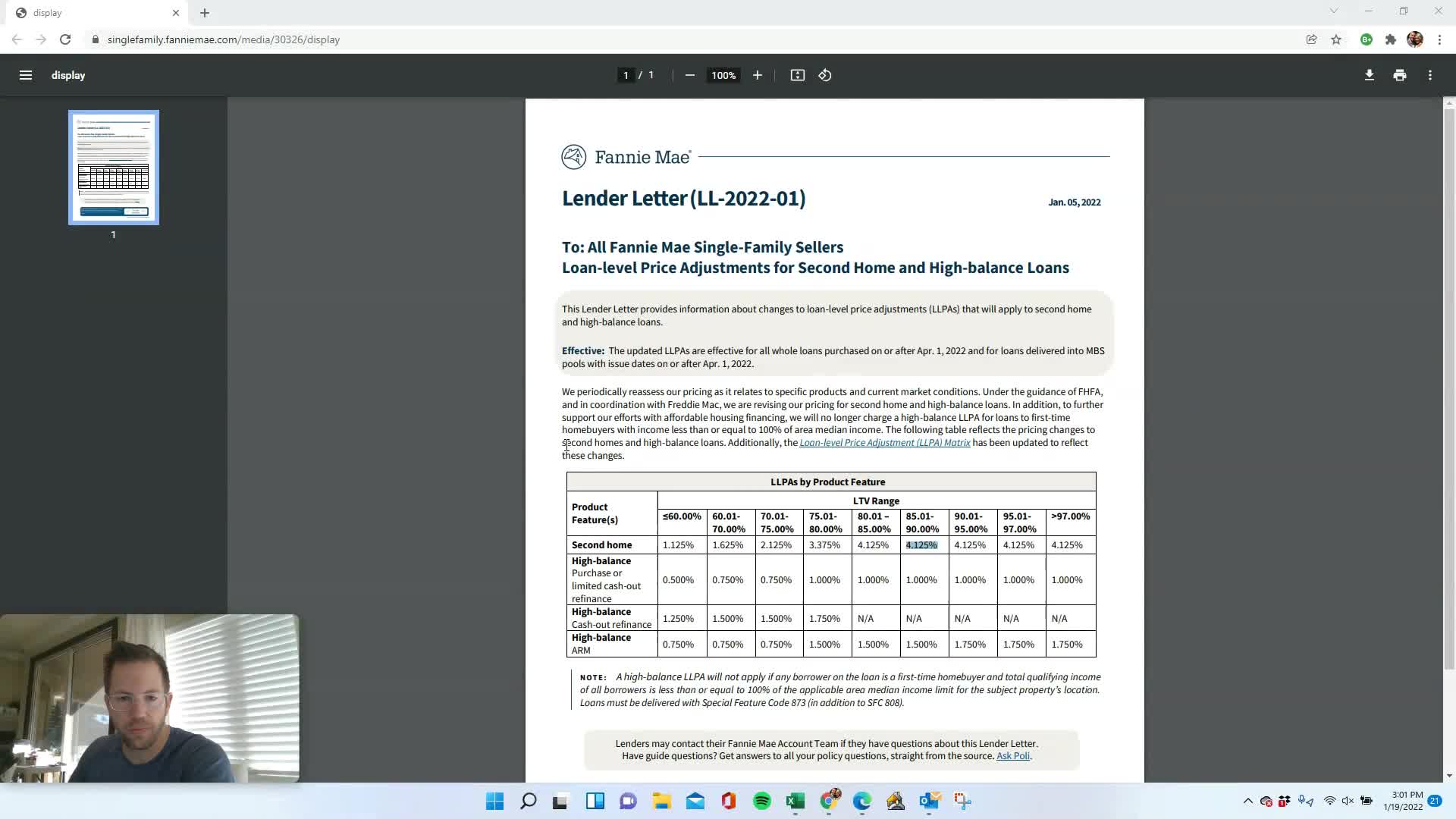
Task: Open Task View on the taskbar
Action: (560, 801)
